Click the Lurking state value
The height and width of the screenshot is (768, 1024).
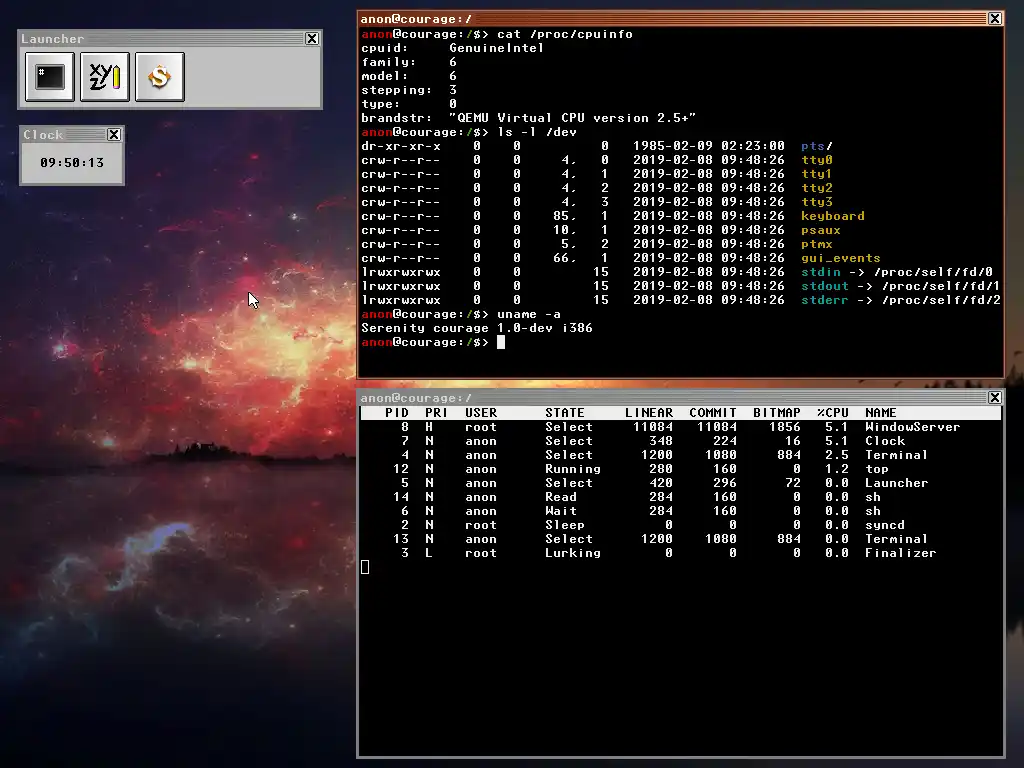[x=573, y=553]
